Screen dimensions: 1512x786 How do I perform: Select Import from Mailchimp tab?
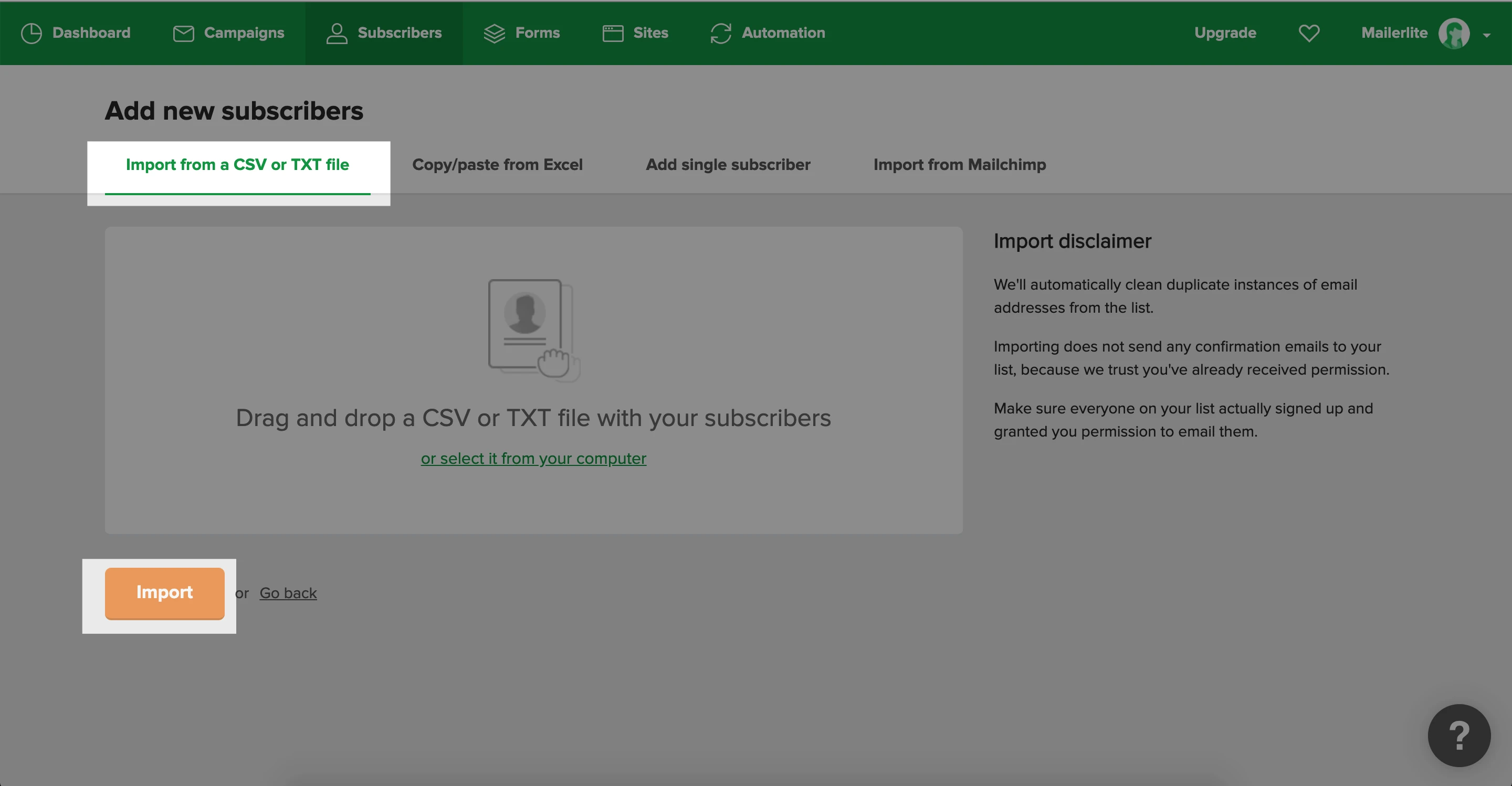click(x=959, y=165)
